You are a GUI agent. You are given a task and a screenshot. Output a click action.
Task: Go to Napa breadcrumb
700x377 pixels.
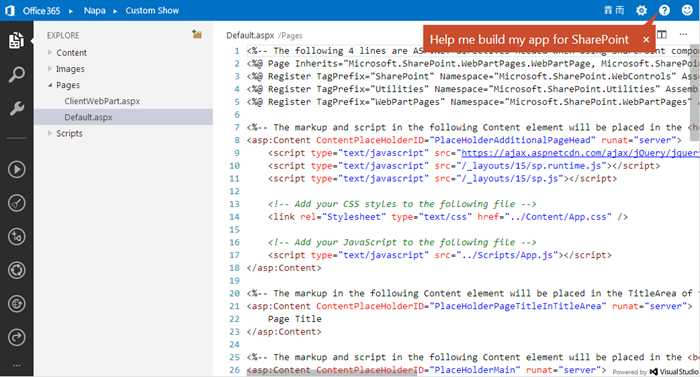coord(95,10)
